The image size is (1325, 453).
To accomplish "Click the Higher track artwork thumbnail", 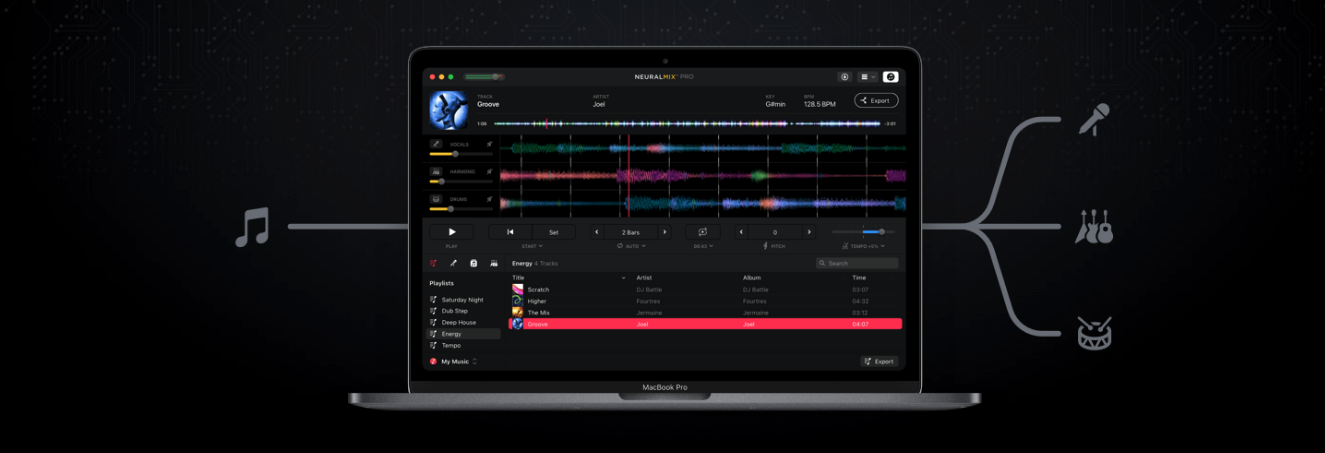I will click(517, 301).
